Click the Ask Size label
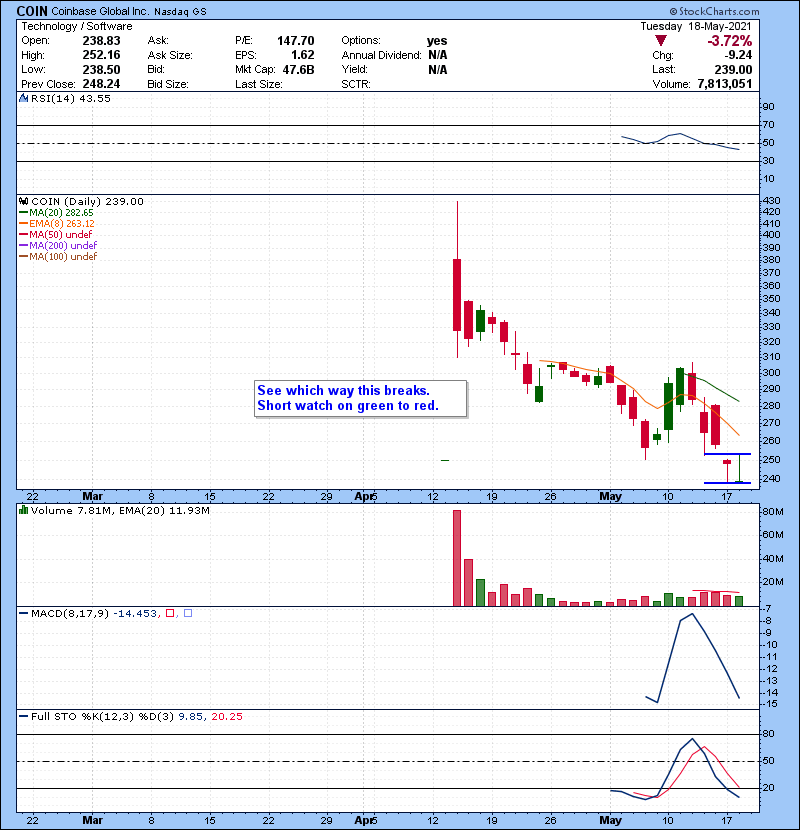 [x=170, y=55]
